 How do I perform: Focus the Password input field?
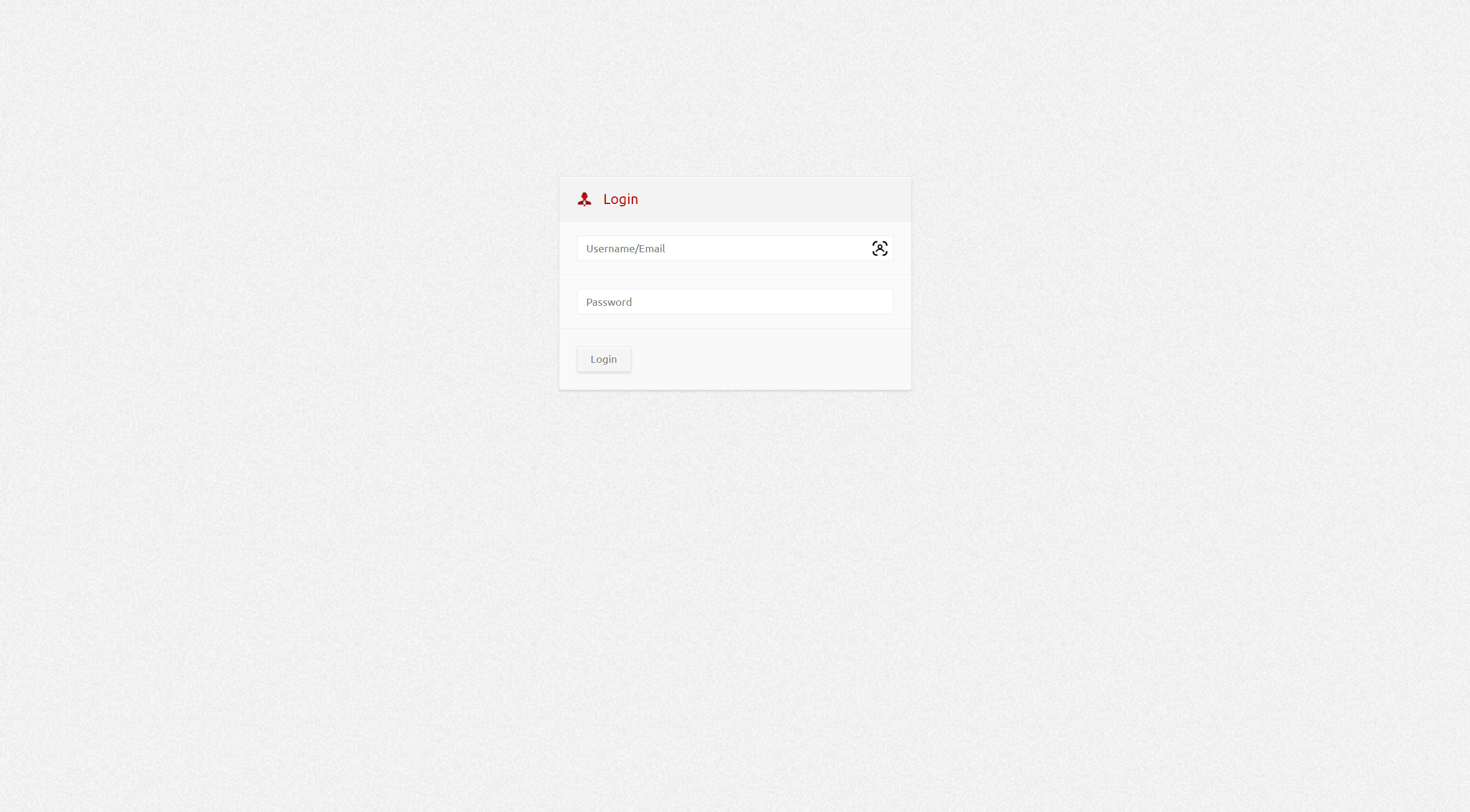735,302
